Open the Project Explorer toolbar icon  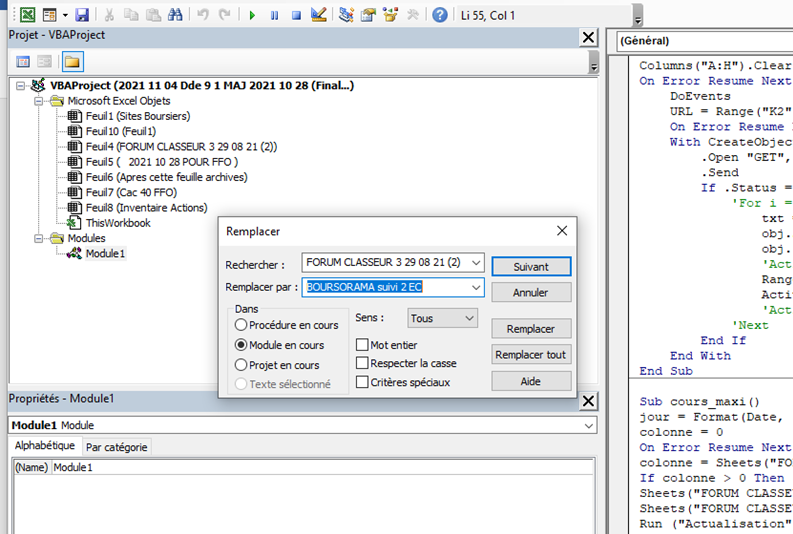point(346,15)
